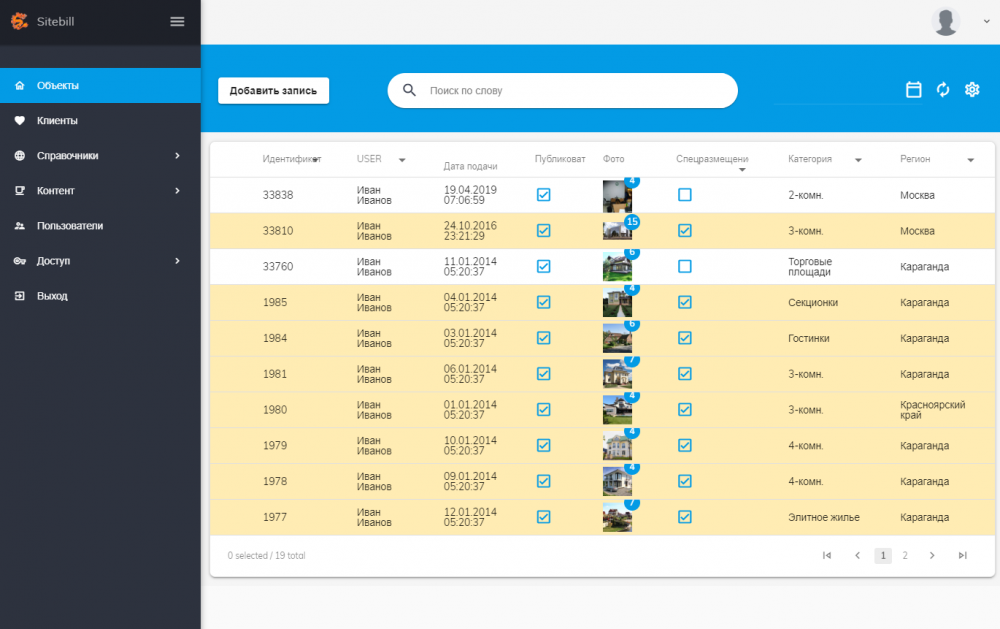The image size is (1000, 629).
Task: Expand Доступ submenu chevron
Action: tap(177, 261)
